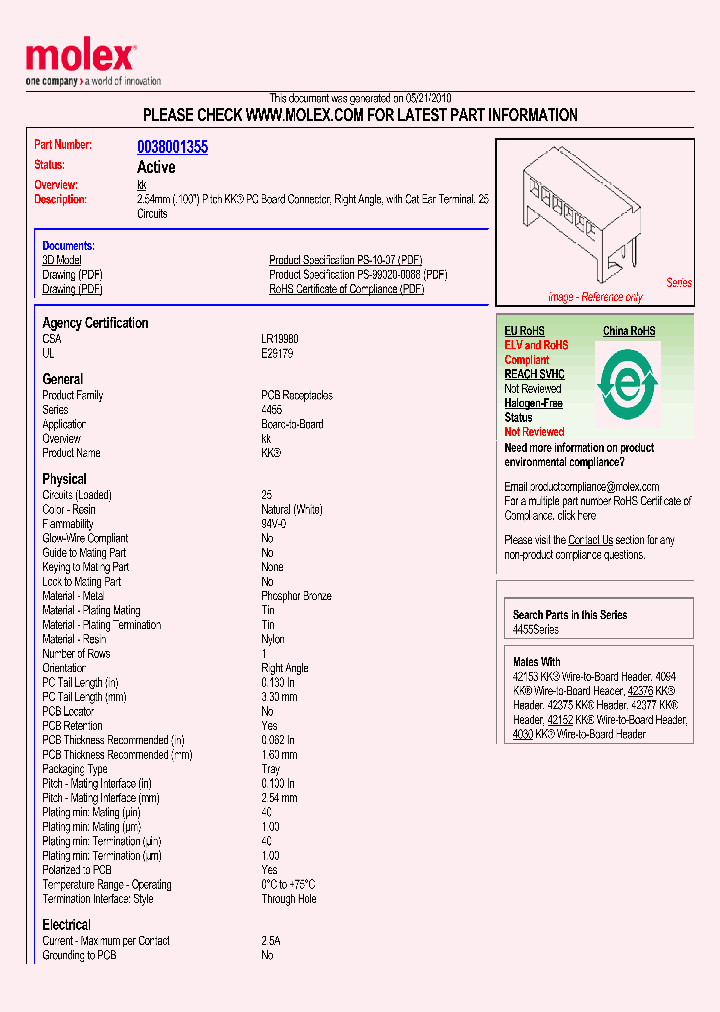This screenshot has height=1012, width=720.
Task: Open the ELV and RoHS Compliant link
Action: (536, 352)
